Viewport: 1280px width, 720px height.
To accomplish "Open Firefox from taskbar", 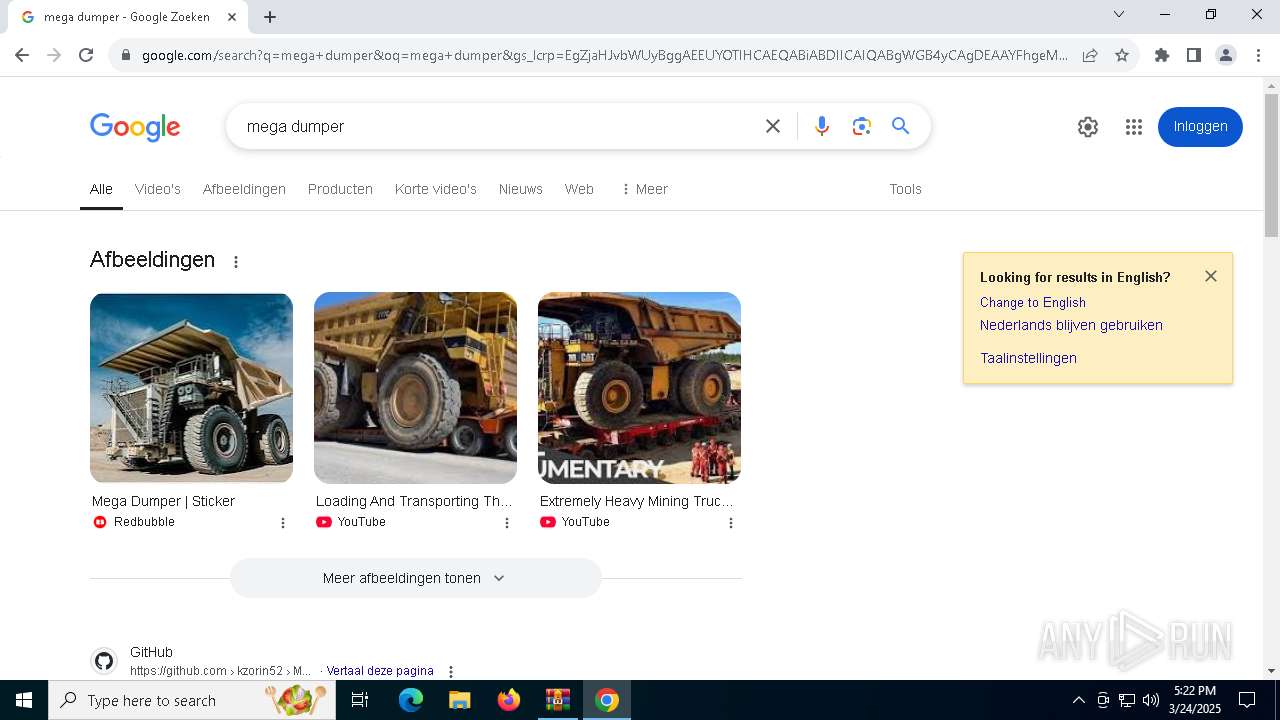I will coord(509,700).
